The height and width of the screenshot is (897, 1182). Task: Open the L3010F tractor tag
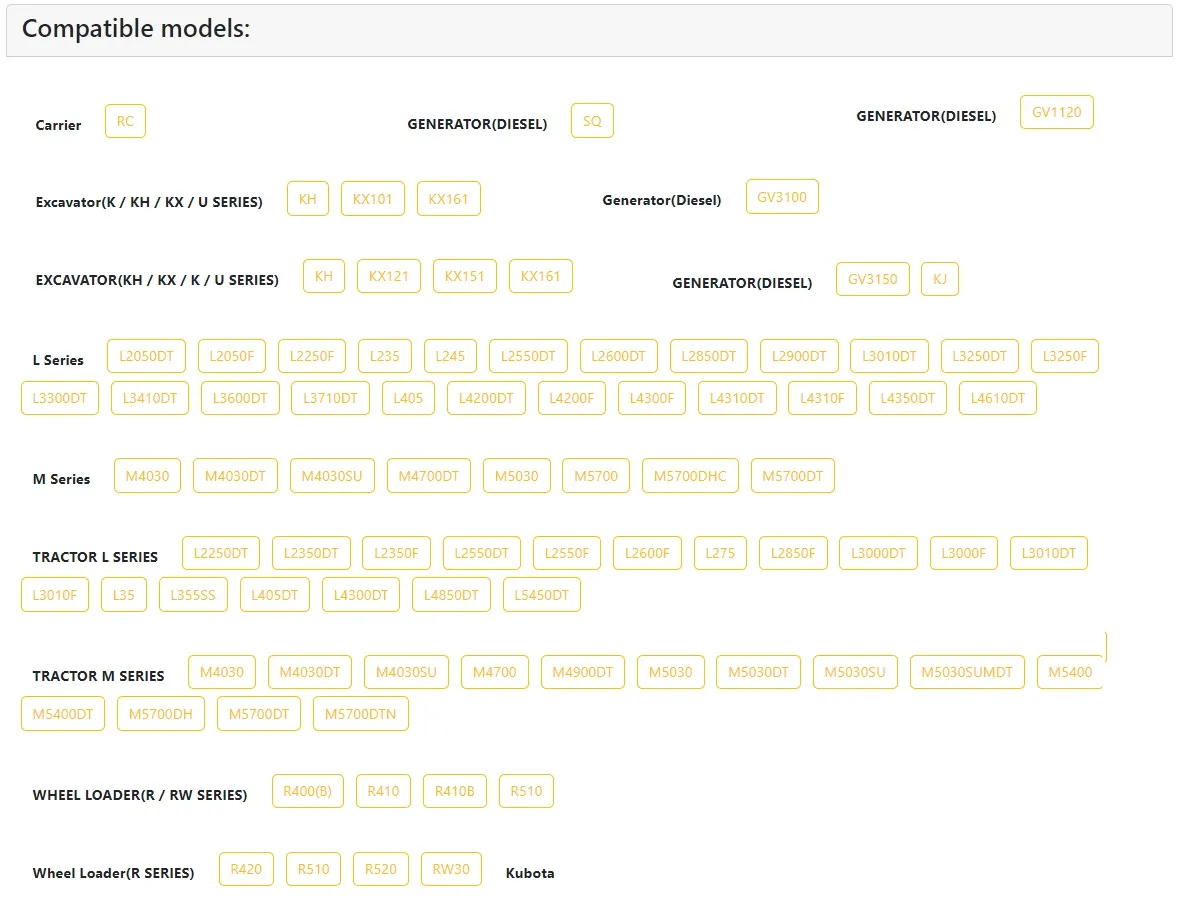[54, 595]
